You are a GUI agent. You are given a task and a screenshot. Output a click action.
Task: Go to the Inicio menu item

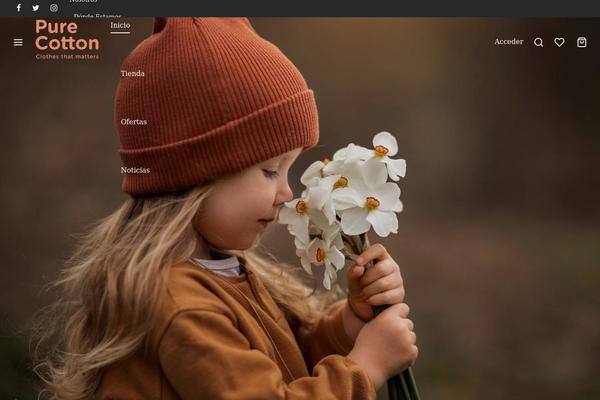coord(120,26)
